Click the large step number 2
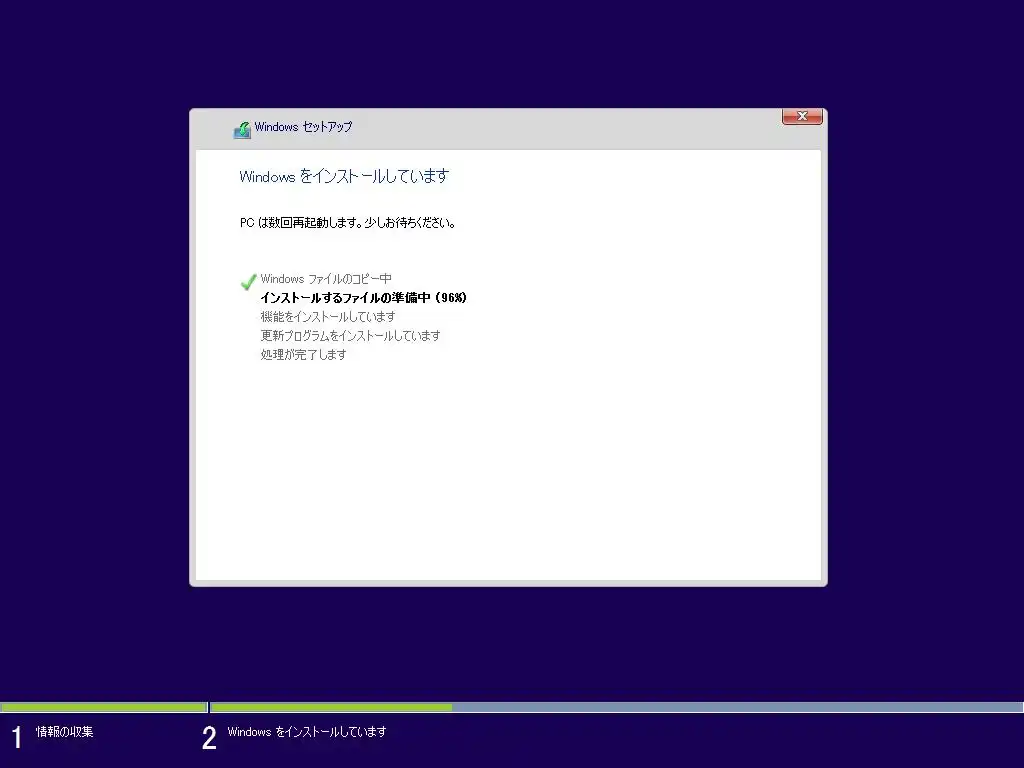The width and height of the screenshot is (1024, 768). click(x=209, y=737)
